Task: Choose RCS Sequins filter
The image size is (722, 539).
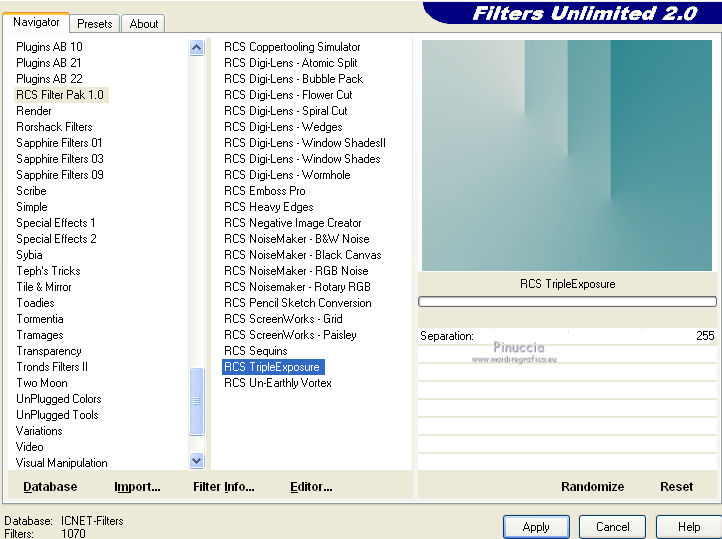Action: tap(256, 351)
